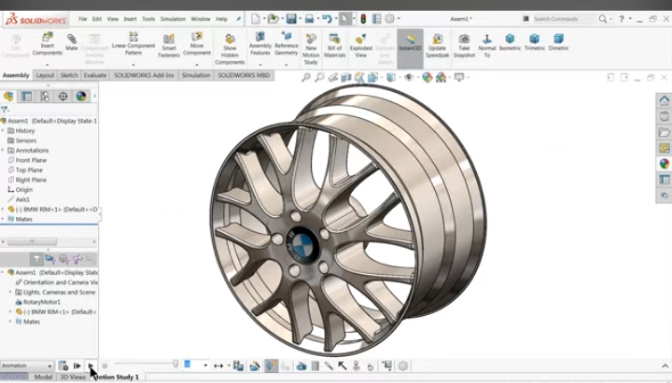Screen dimensions: 672x383
Task: Switch to Trimetric view
Action: pyautogui.click(x=534, y=43)
